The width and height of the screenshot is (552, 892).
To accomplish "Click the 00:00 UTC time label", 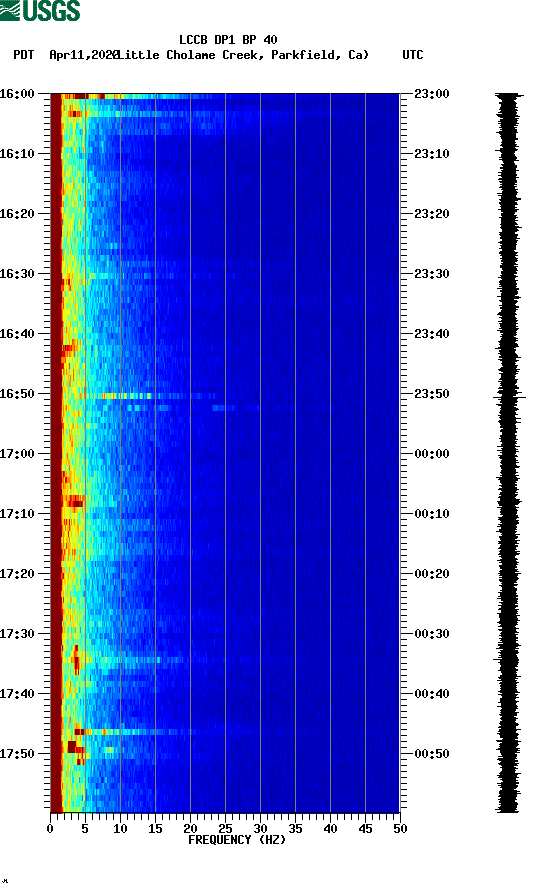I will pos(432,454).
